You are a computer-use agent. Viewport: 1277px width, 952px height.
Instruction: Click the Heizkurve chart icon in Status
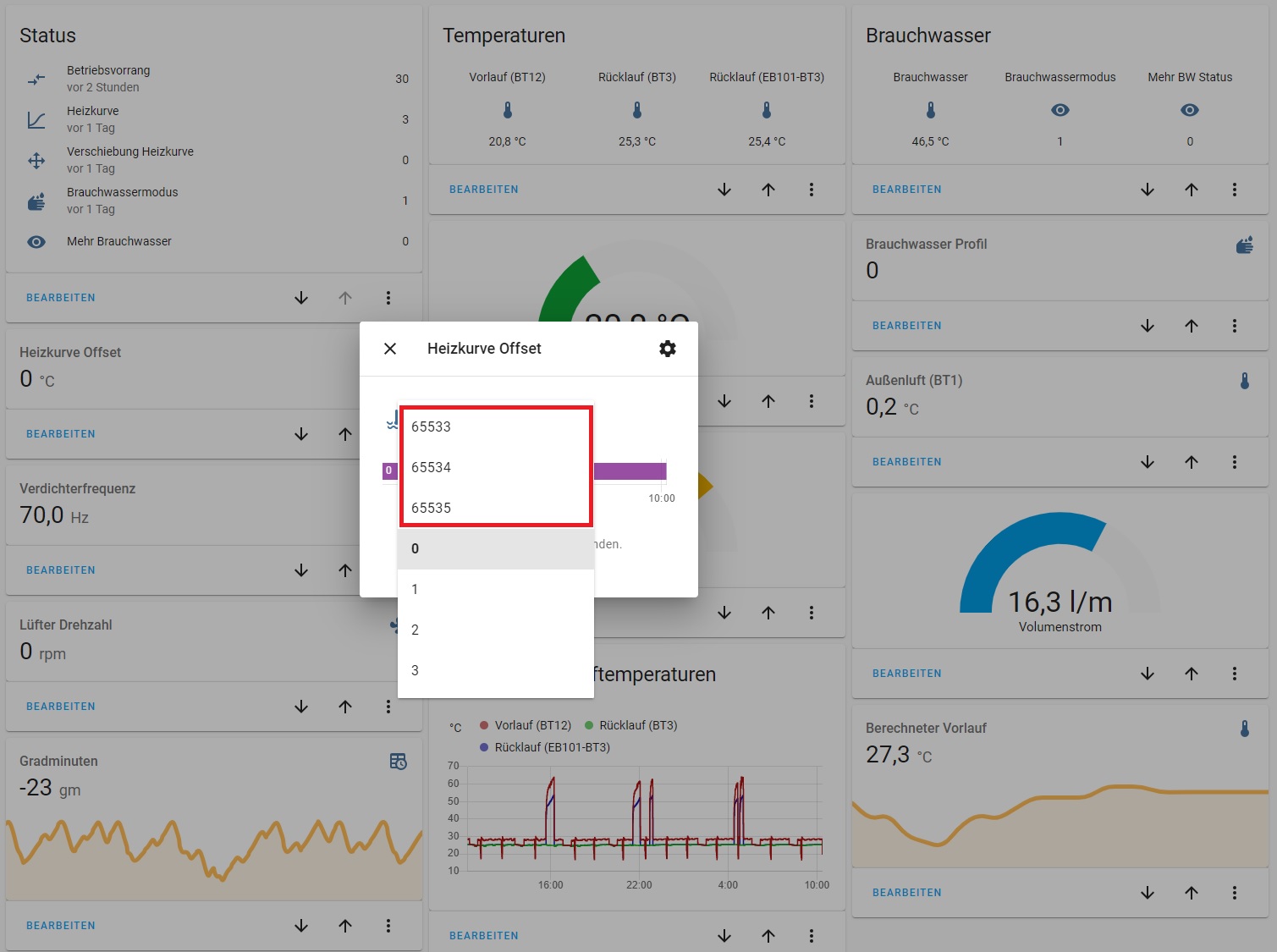pyautogui.click(x=36, y=119)
